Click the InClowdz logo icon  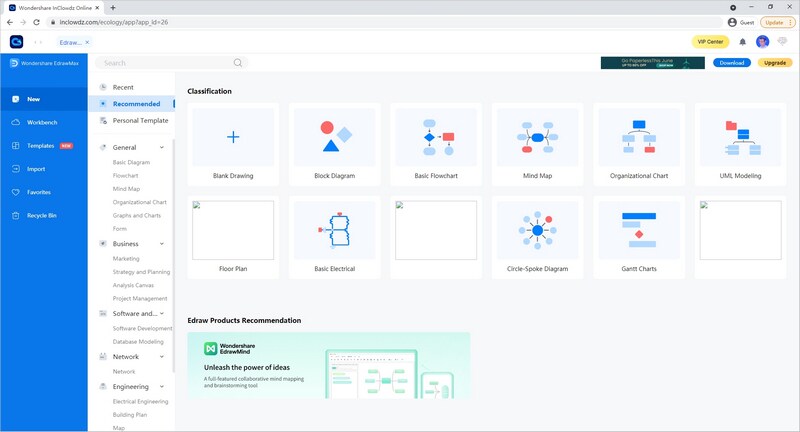pyautogui.click(x=16, y=42)
